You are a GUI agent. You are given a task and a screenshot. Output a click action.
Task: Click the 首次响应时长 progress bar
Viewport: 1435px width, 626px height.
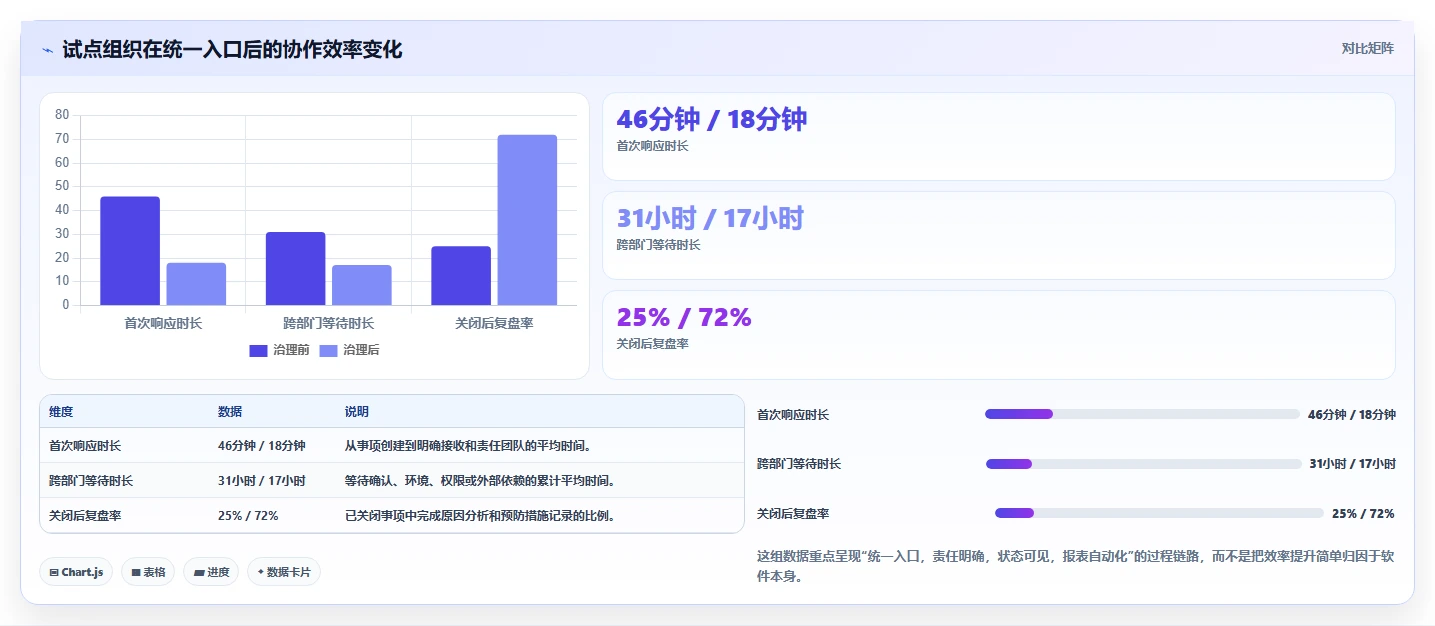click(1142, 414)
